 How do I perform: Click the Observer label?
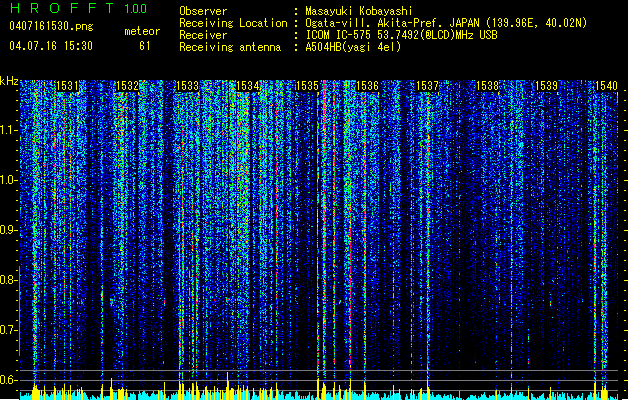203,11
